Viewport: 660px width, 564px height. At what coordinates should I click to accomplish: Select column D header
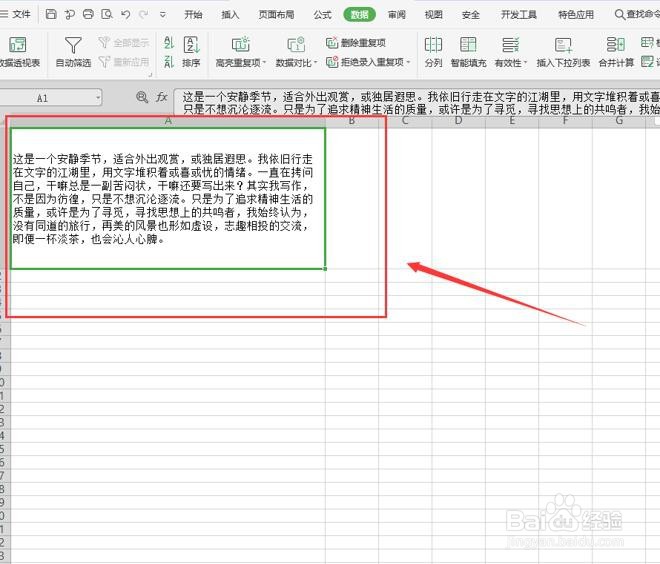pos(458,122)
